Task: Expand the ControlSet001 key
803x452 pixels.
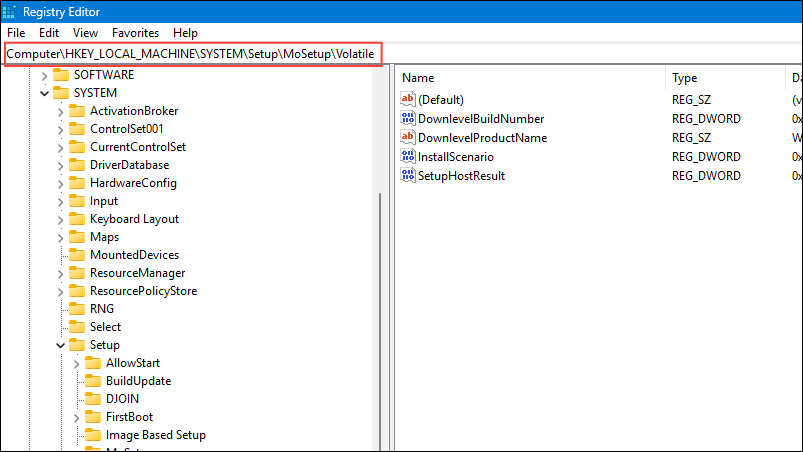Action: (60, 129)
